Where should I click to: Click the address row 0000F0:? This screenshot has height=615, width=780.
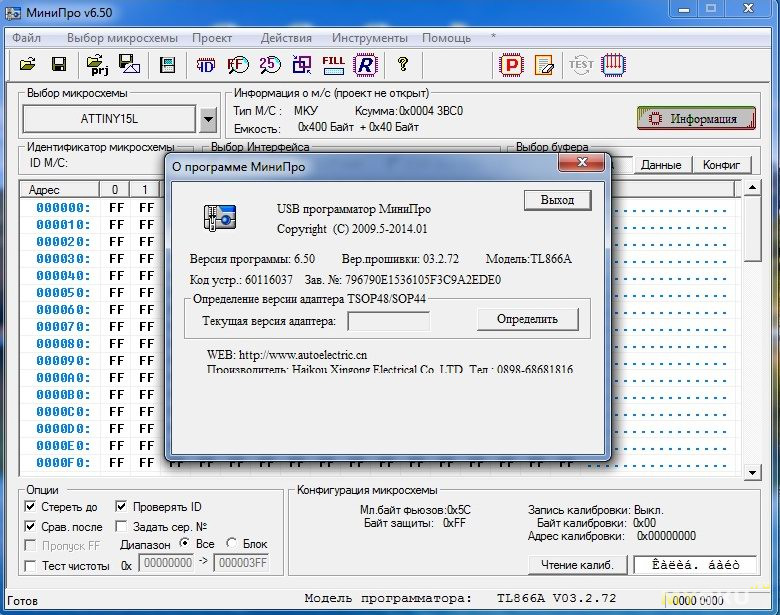[63, 462]
